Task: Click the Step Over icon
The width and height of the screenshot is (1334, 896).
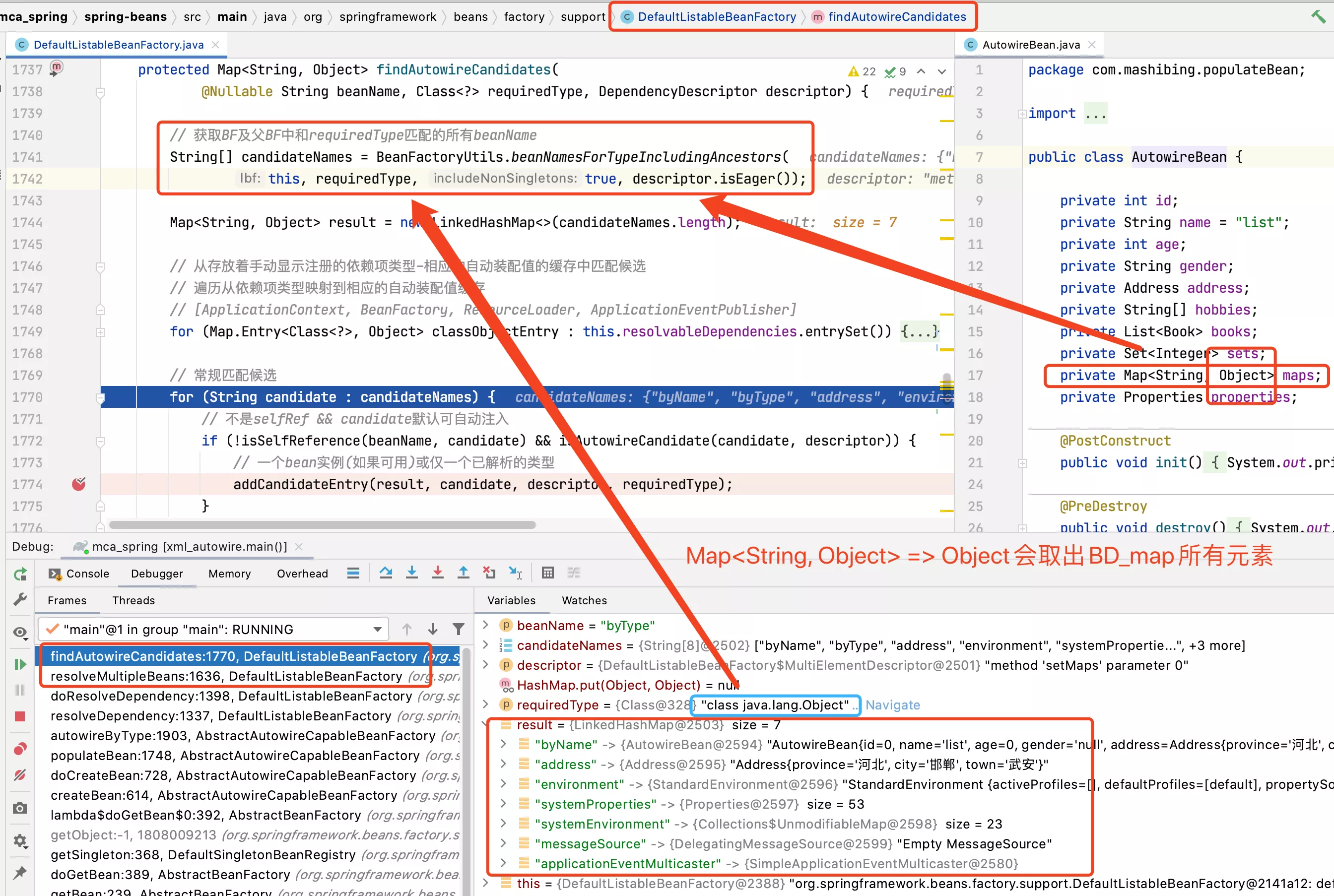Action: (x=386, y=573)
